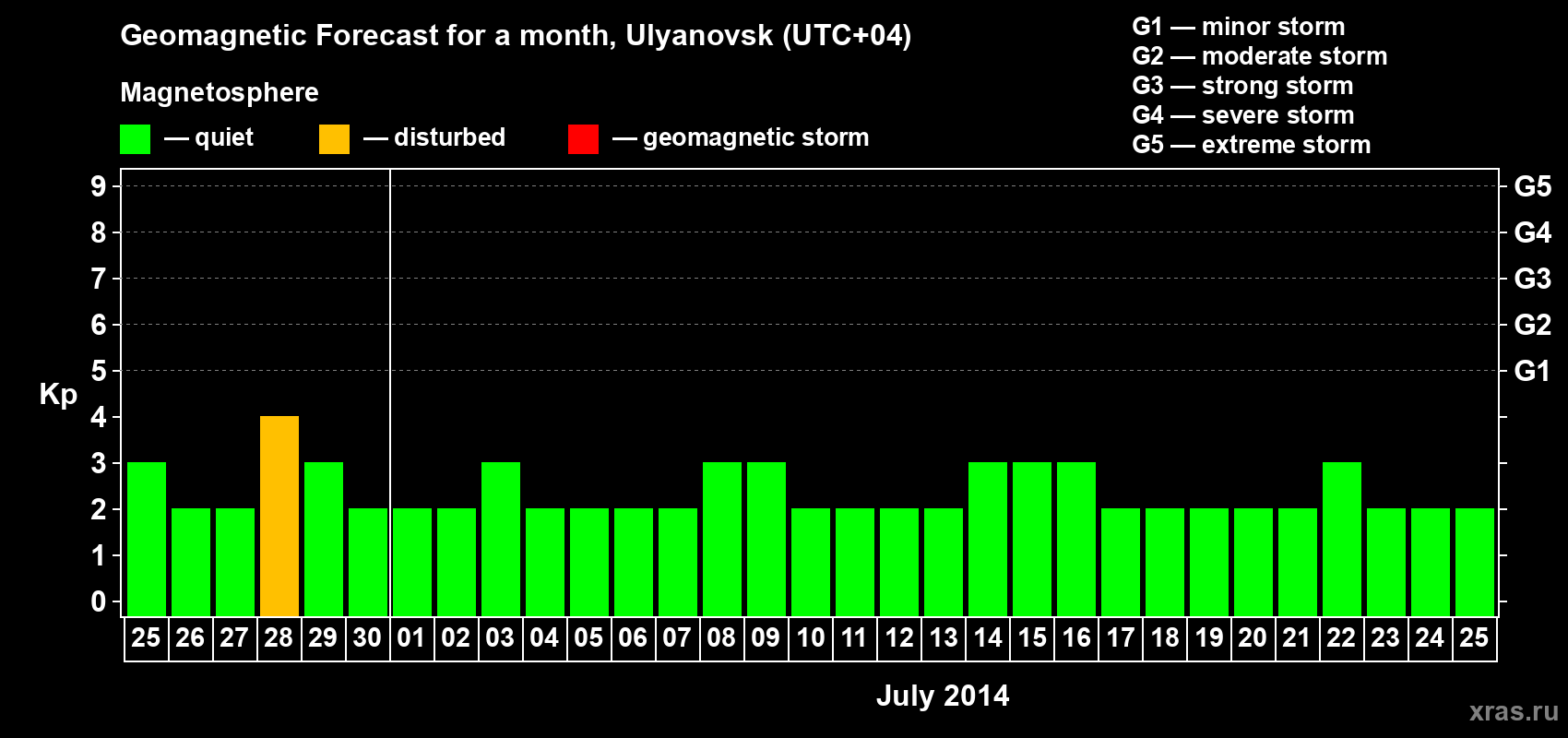Click the G1 right-axis label
The image size is (1568, 738).
1532,371
